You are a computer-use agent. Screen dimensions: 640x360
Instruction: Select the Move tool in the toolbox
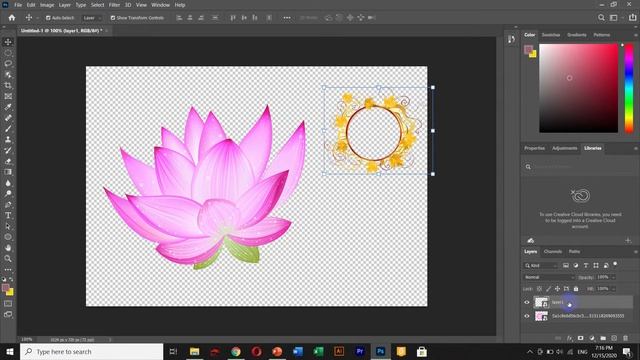click(x=8, y=42)
